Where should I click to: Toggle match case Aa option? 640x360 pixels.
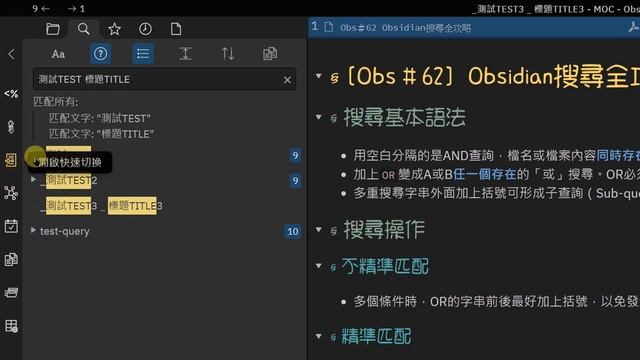[58, 54]
